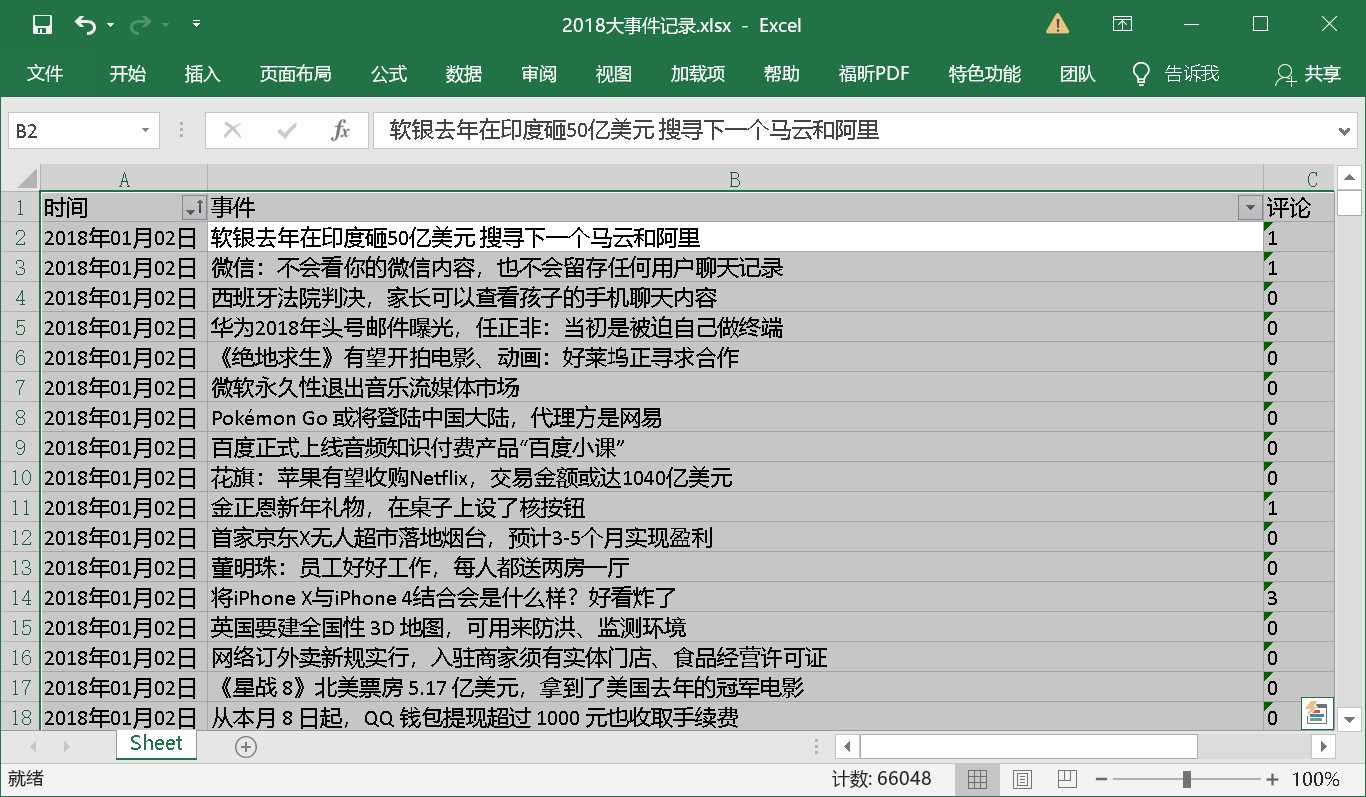Viewport: 1366px width, 797px height.
Task: Select row 5 header
Action: pos(20,328)
